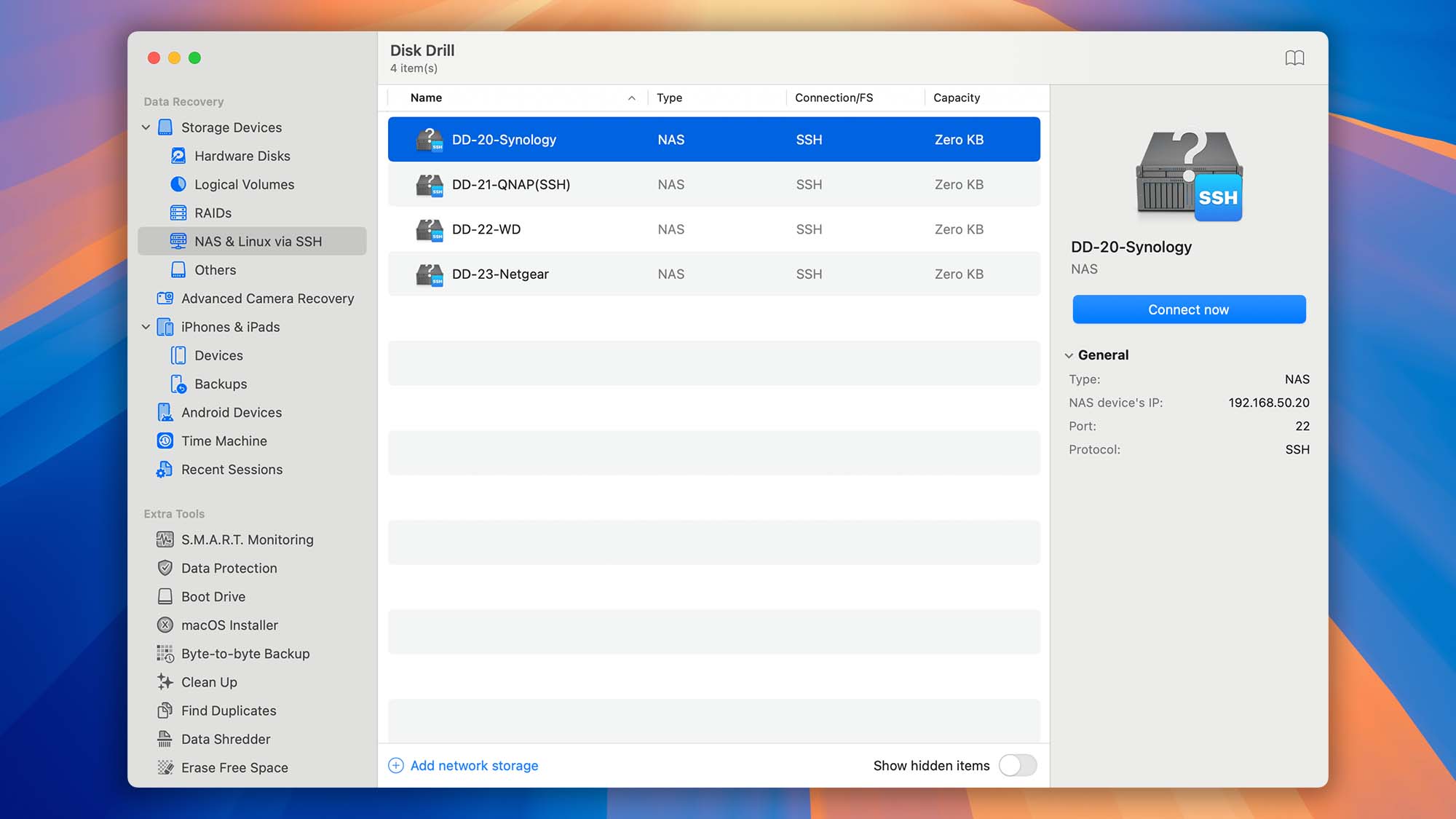Select the DD-23-Netgear row name
The width and height of the screenshot is (1456, 819).
click(500, 274)
